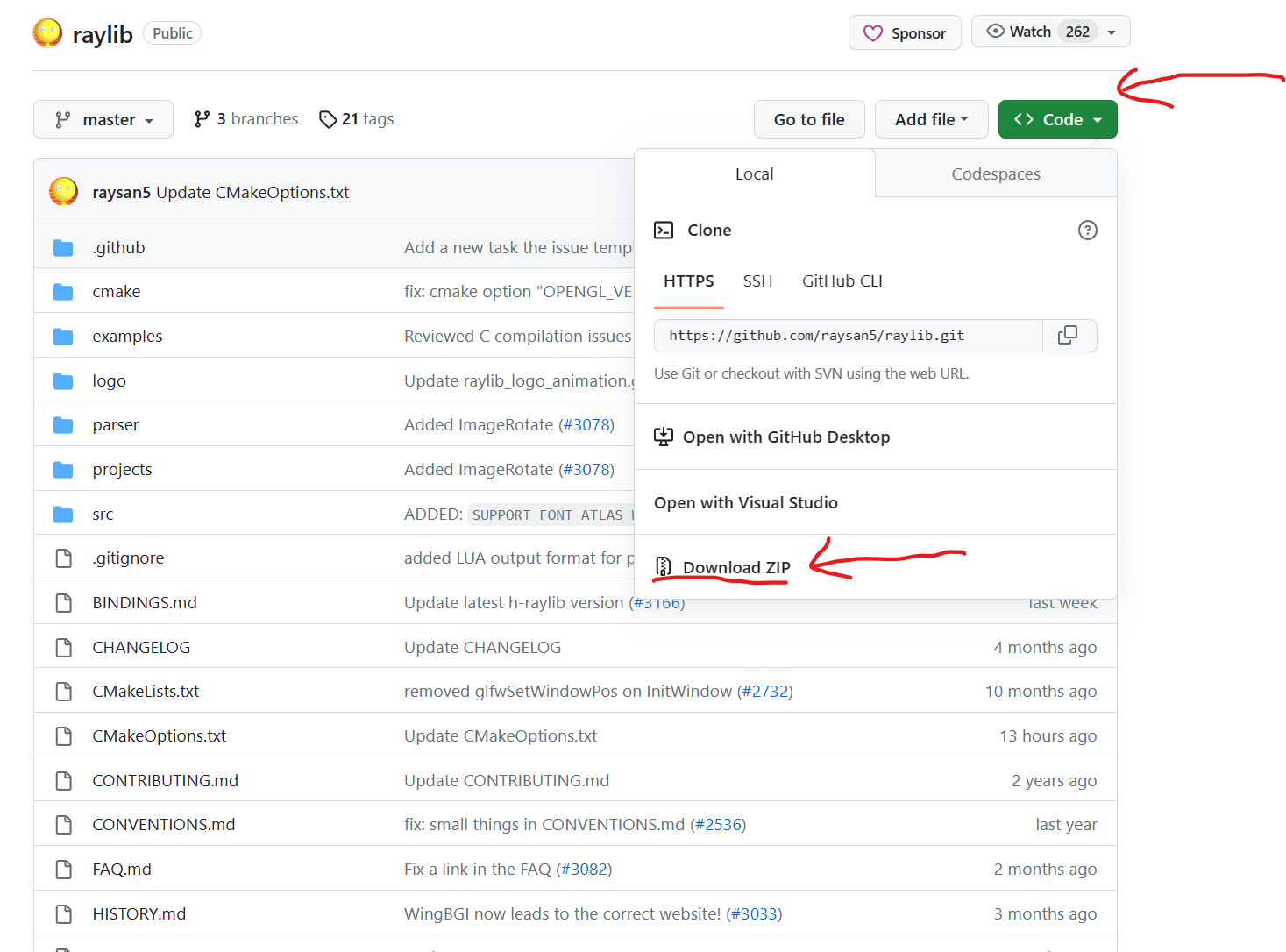This screenshot has height=952, width=1286.
Task: Click the examples folder icon
Action: pos(63,337)
